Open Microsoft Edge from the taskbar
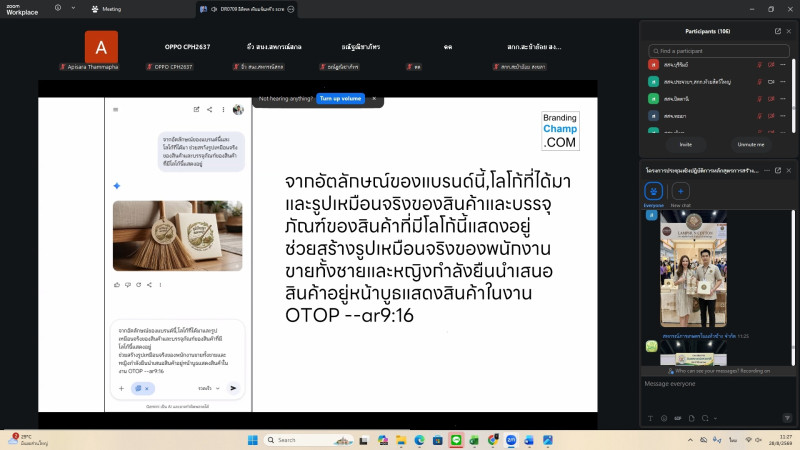This screenshot has height=450, width=800. [x=419, y=440]
